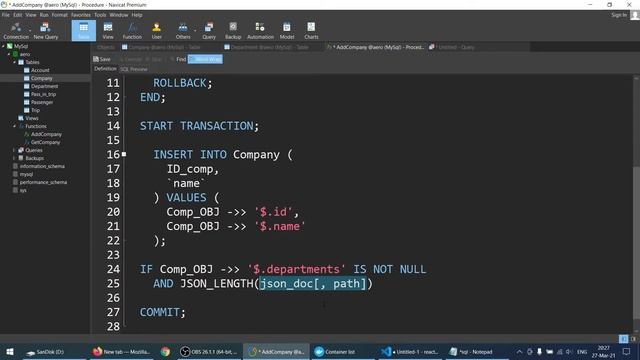This screenshot has width=640, height=360.
Task: Collapse the aero database node
Action: point(9,54)
